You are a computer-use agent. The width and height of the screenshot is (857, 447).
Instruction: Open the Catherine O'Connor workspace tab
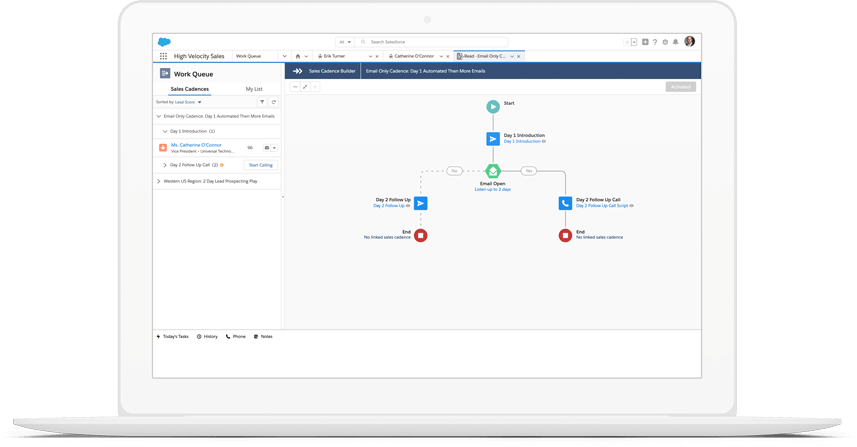[x=414, y=56]
